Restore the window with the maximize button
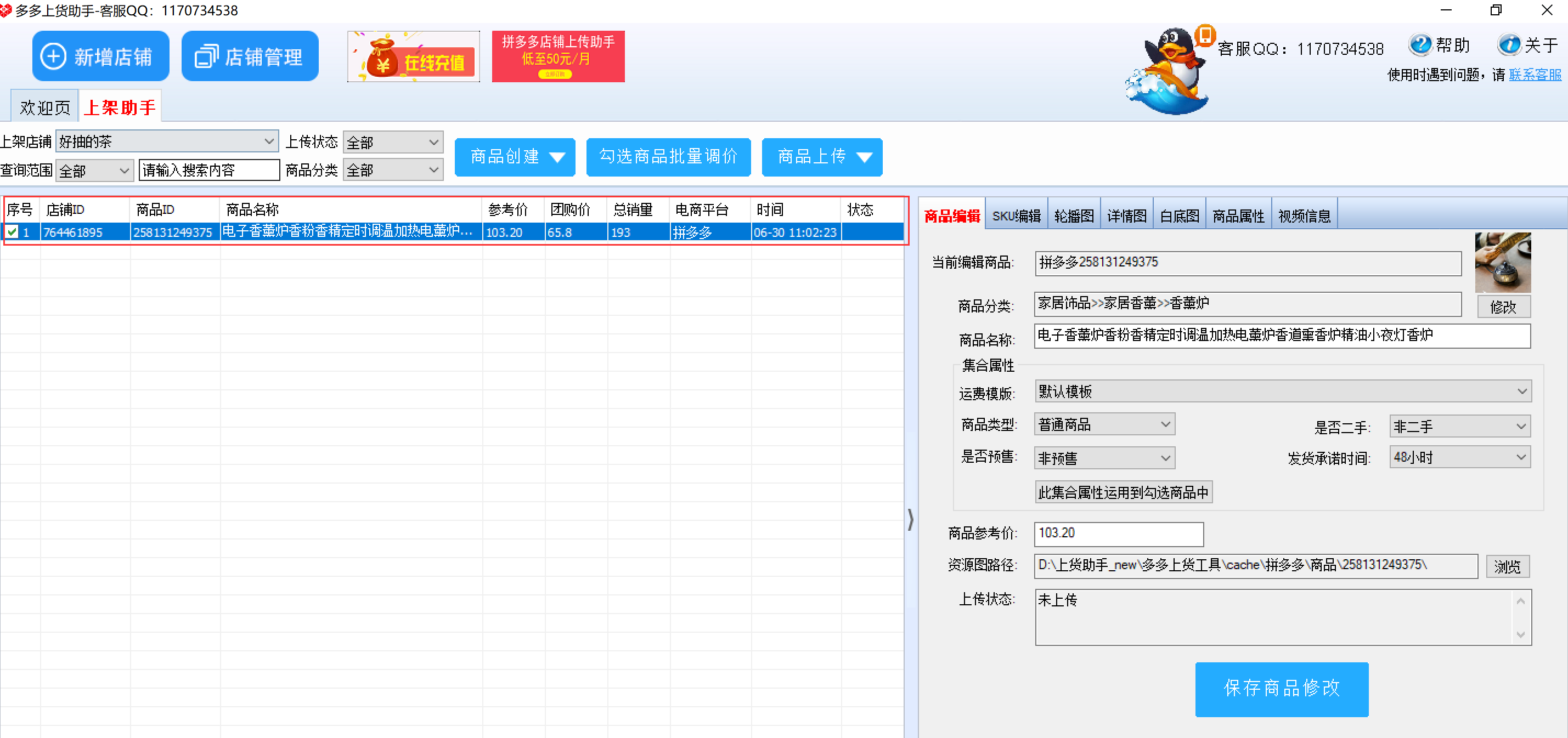Screen dimensions: 1568x738 (x=1496, y=10)
